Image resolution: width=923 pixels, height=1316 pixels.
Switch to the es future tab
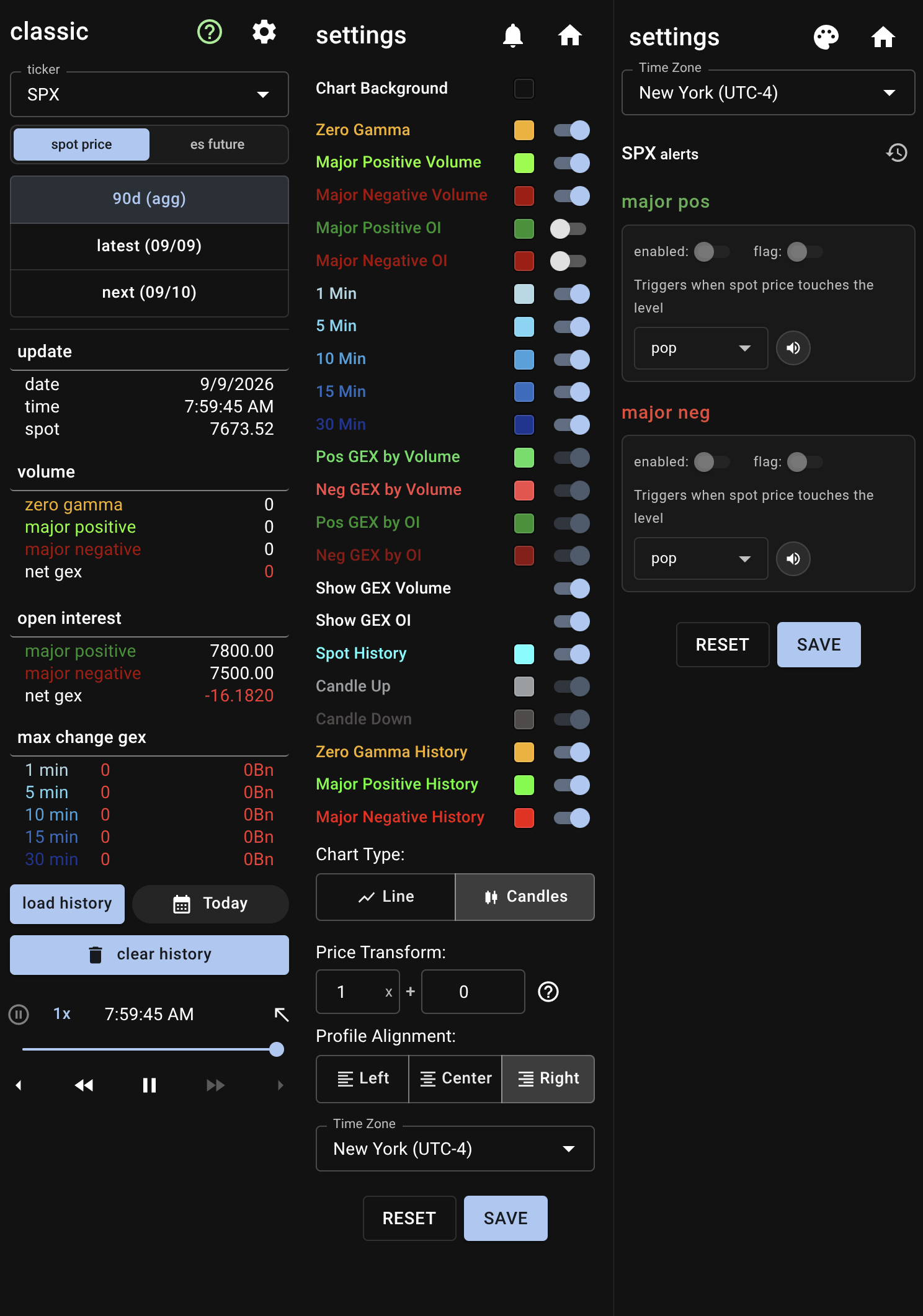[x=218, y=144]
